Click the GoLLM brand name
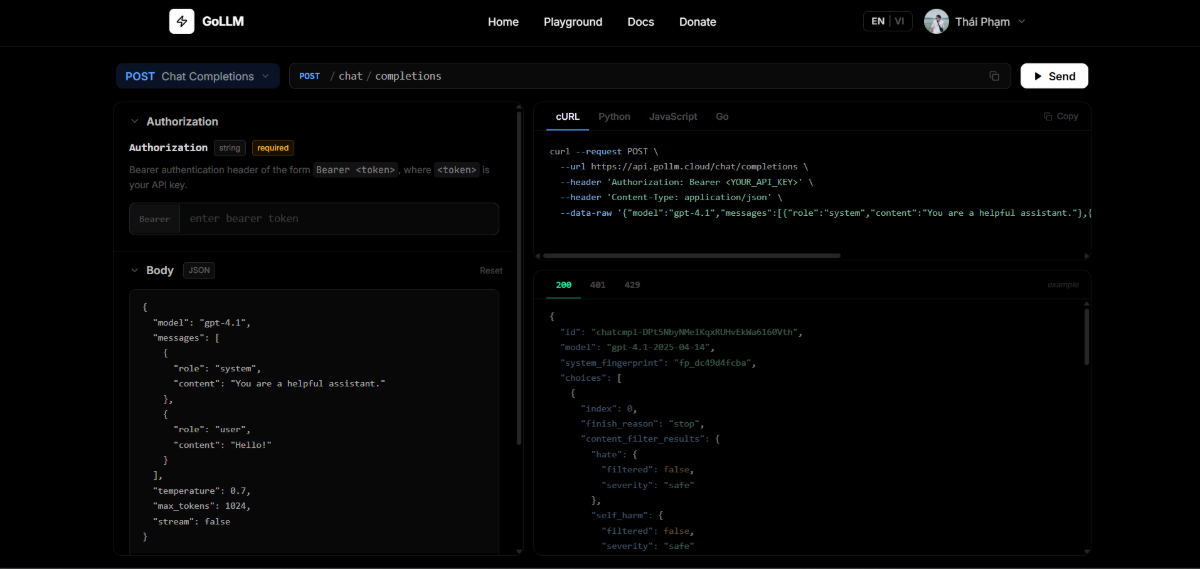 (x=223, y=21)
